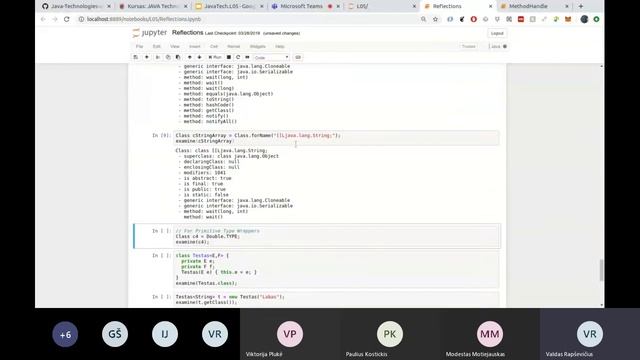
Task: Click the green update icon in browser toolbar
Action: (x=596, y=19)
